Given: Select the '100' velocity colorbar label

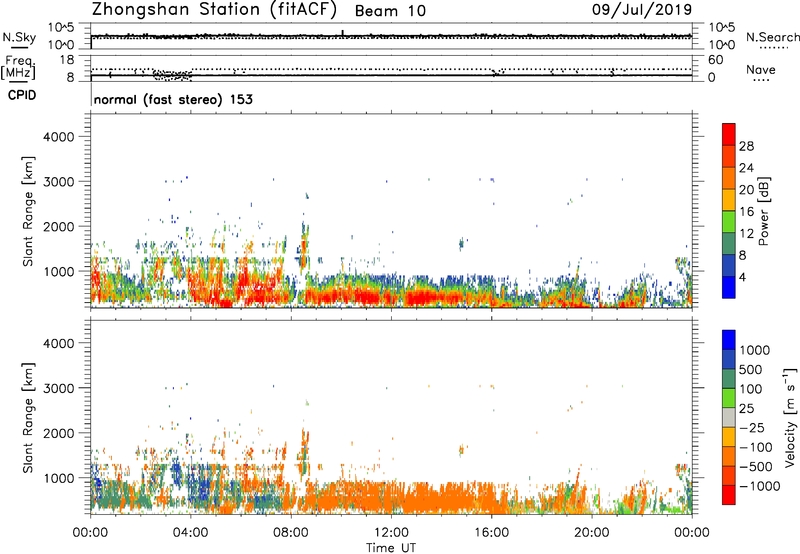Looking at the screenshot, I should (751, 389).
